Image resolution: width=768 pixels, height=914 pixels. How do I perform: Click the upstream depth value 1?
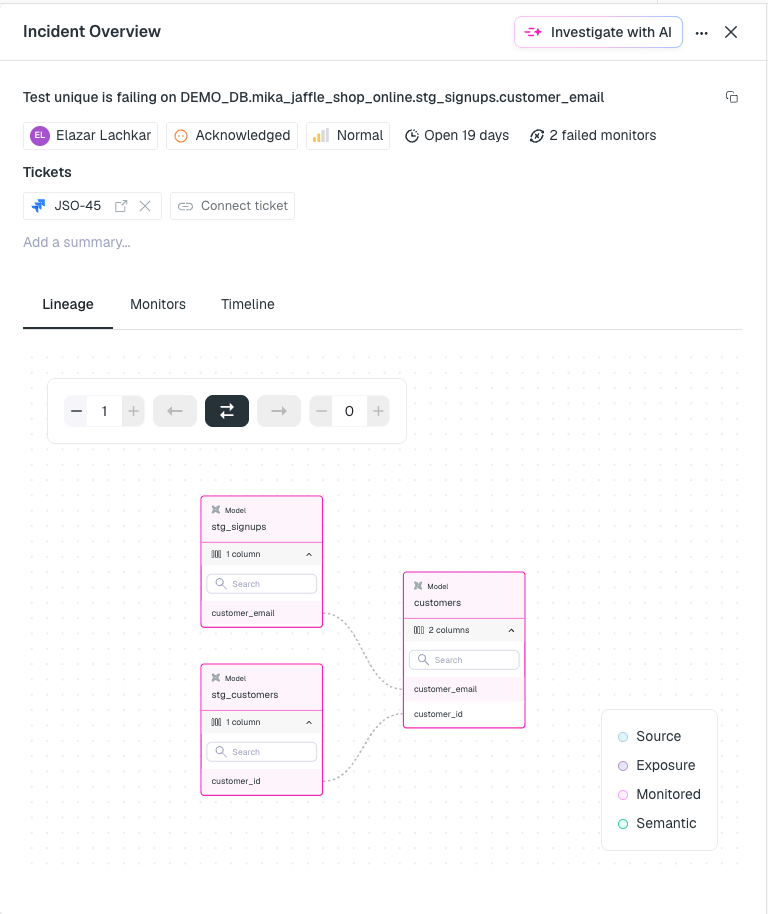point(104,411)
